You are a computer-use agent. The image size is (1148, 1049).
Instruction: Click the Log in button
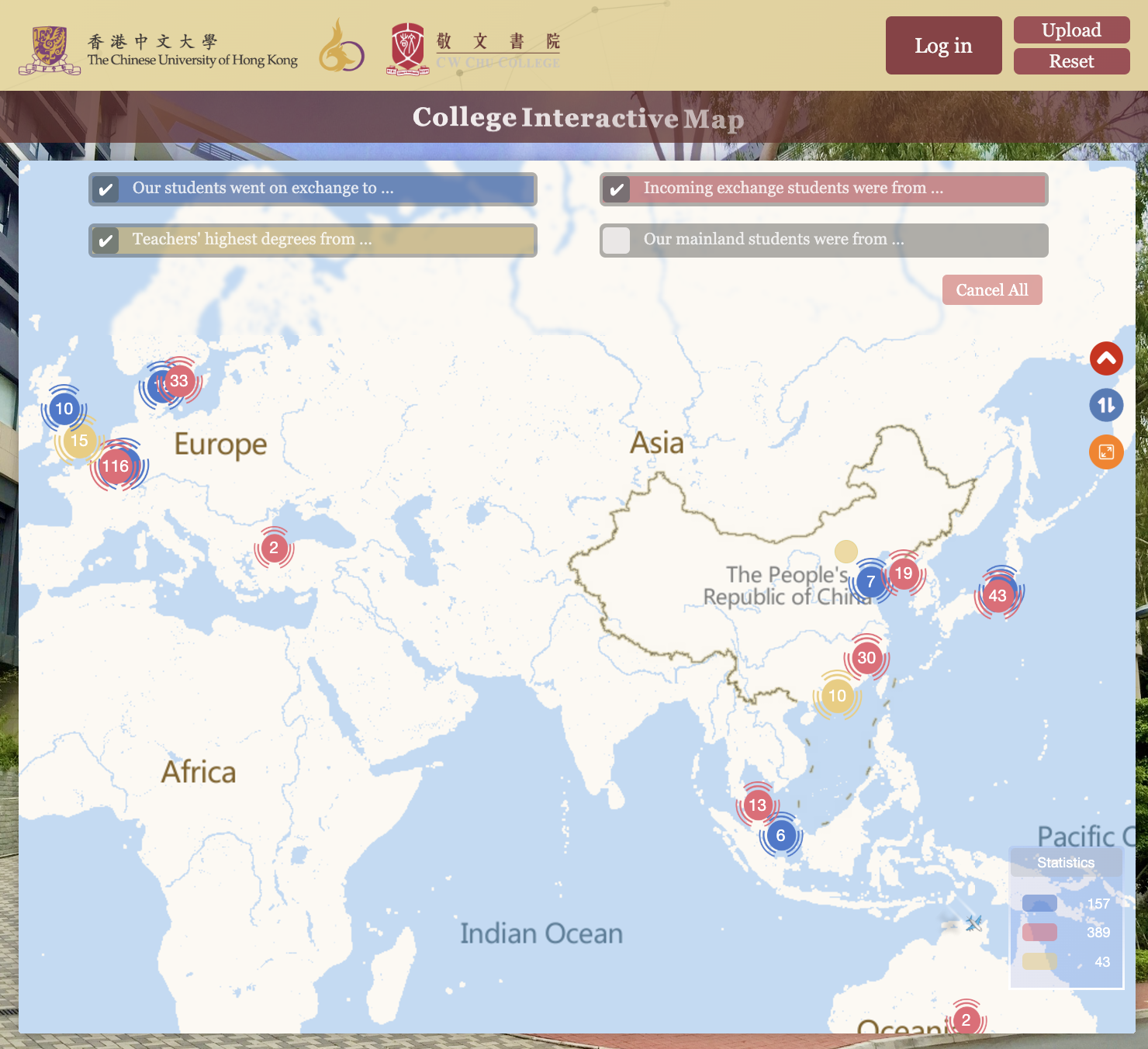point(943,46)
